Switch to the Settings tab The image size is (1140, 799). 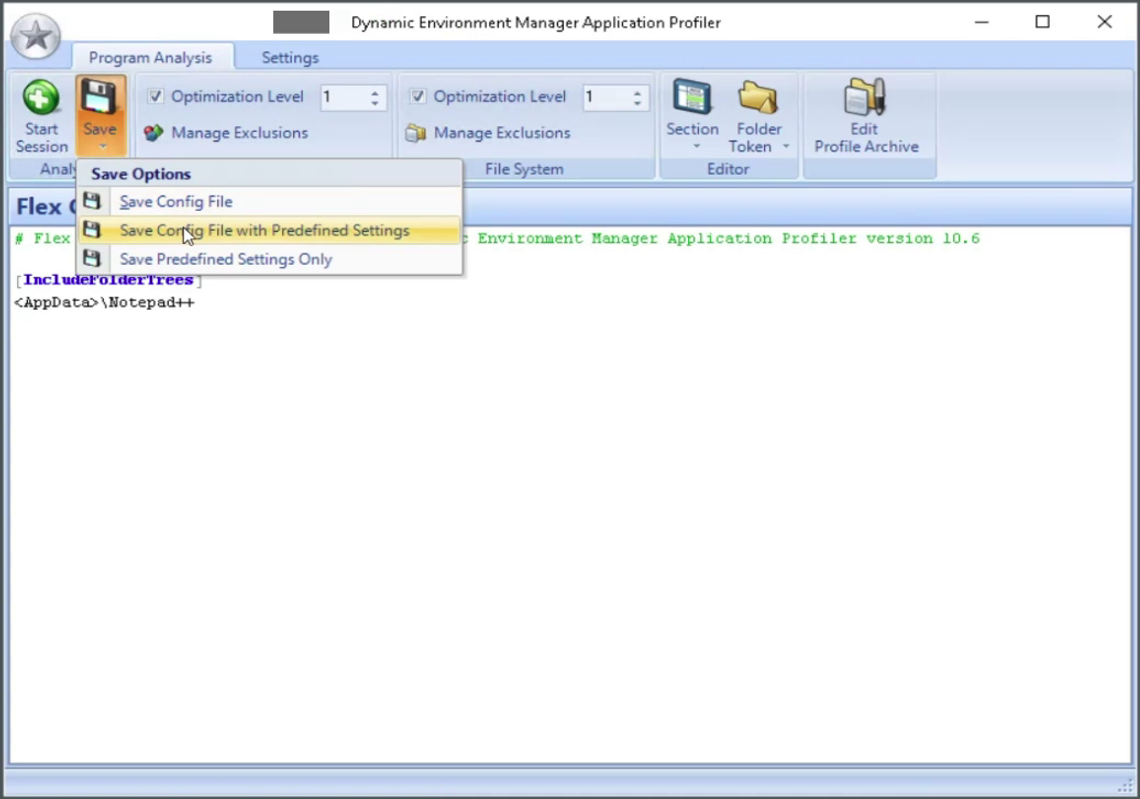[289, 57]
